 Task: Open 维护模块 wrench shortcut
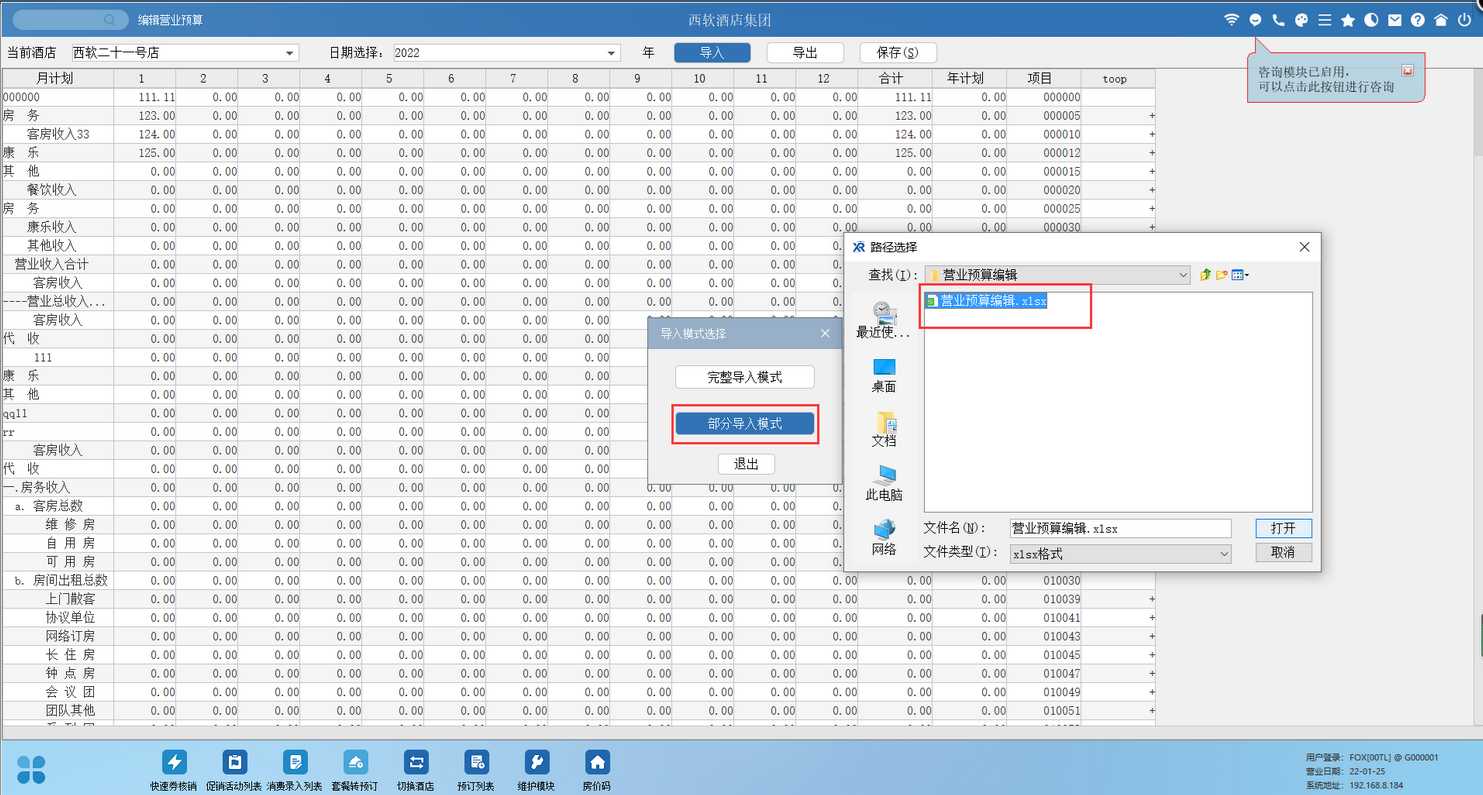pyautogui.click(x=537, y=762)
